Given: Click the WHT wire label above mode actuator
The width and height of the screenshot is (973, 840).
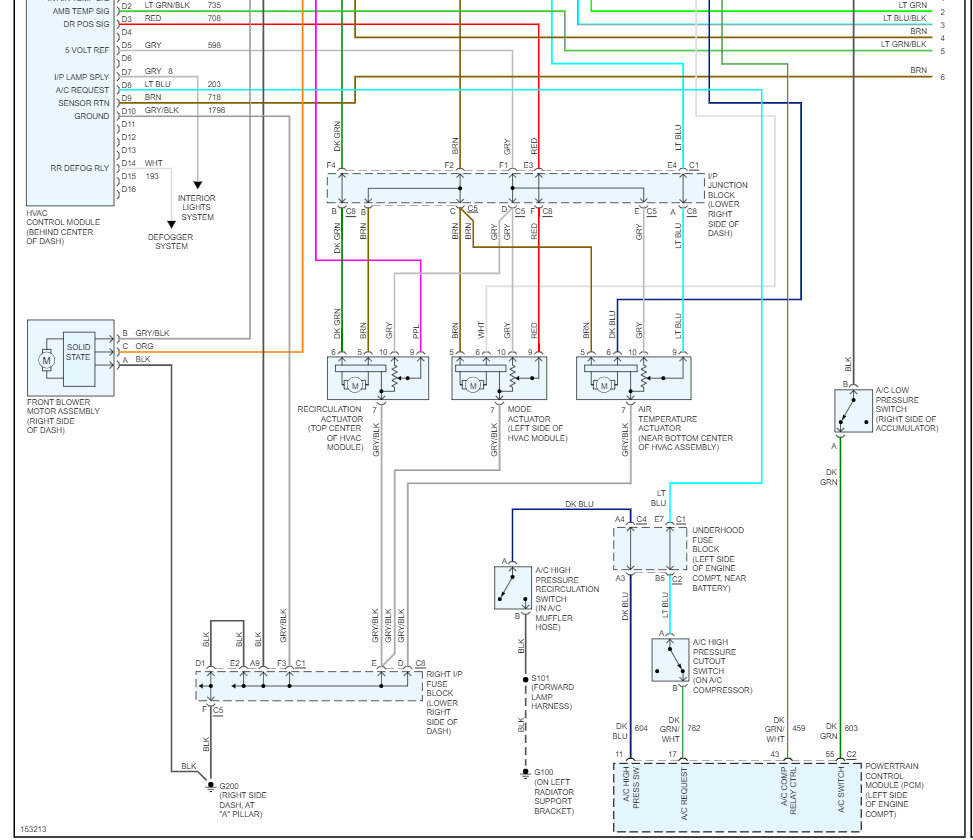Looking at the screenshot, I should [482, 329].
